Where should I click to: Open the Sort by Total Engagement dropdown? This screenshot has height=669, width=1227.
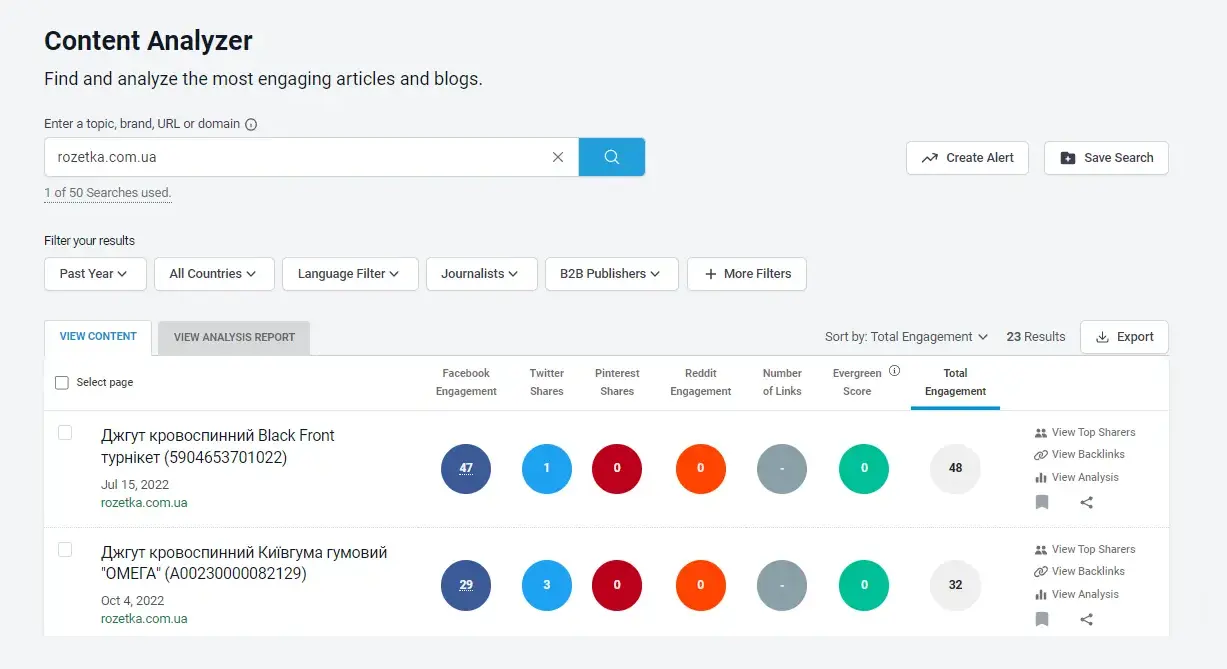click(x=906, y=337)
